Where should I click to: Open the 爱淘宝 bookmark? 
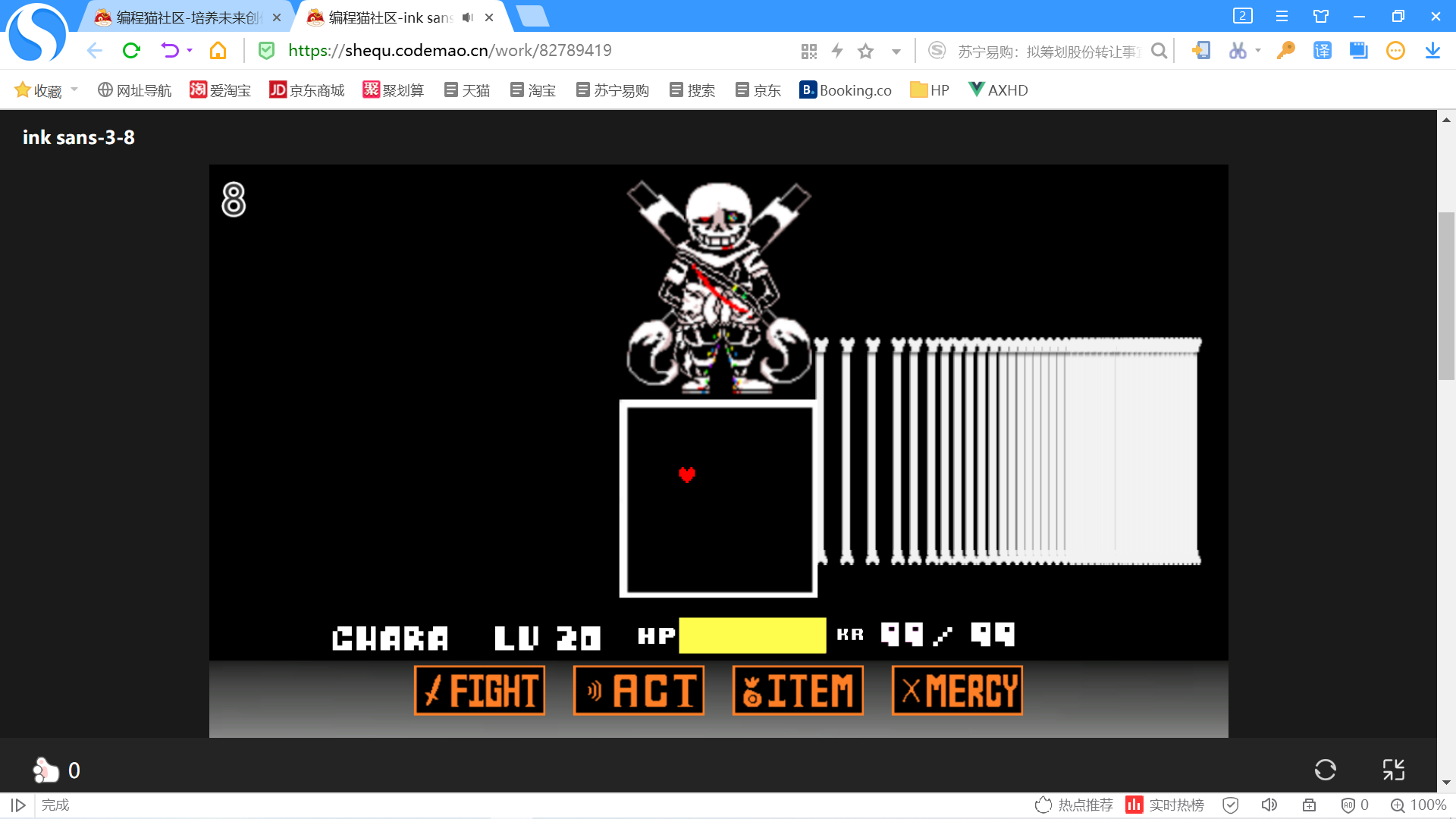(221, 90)
